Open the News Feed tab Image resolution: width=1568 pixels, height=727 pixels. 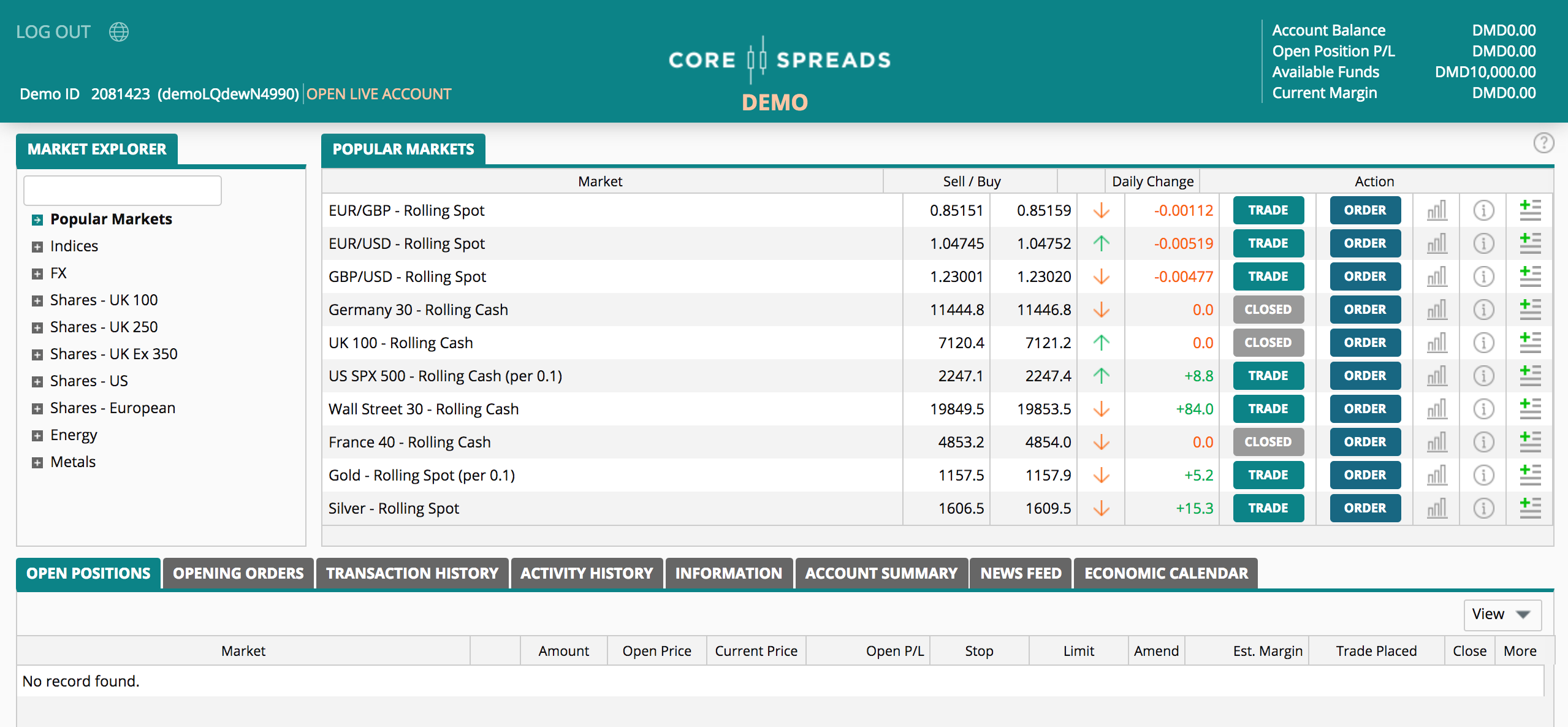[1021, 573]
